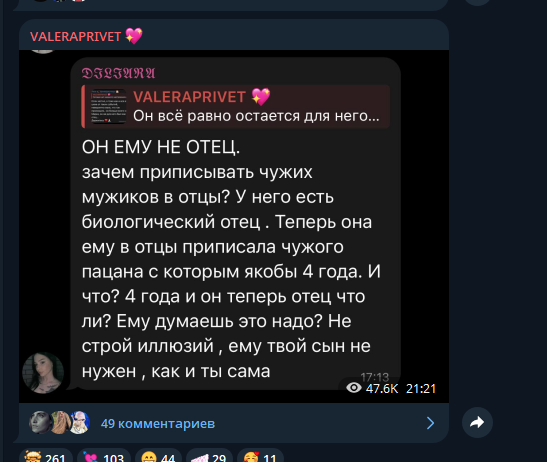Click the exploding head reaction showing 261

pos(46,456)
